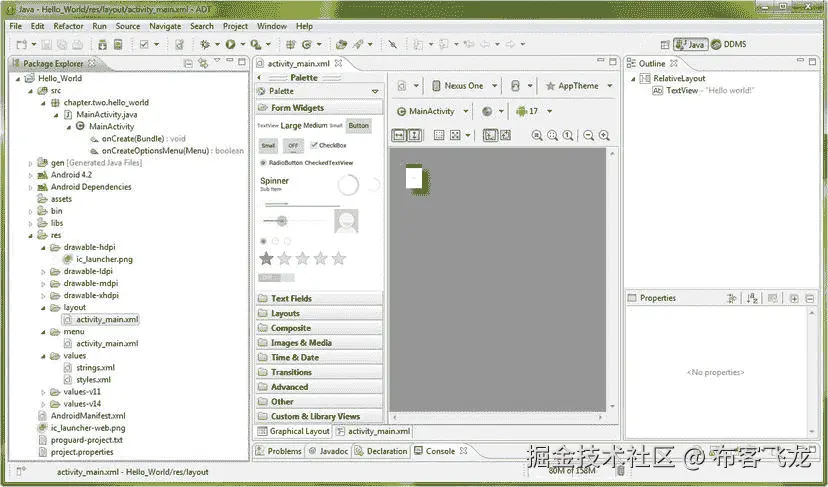Image resolution: width=828 pixels, height=487 pixels.
Task: Switch to the Problems tab
Action: point(278,451)
